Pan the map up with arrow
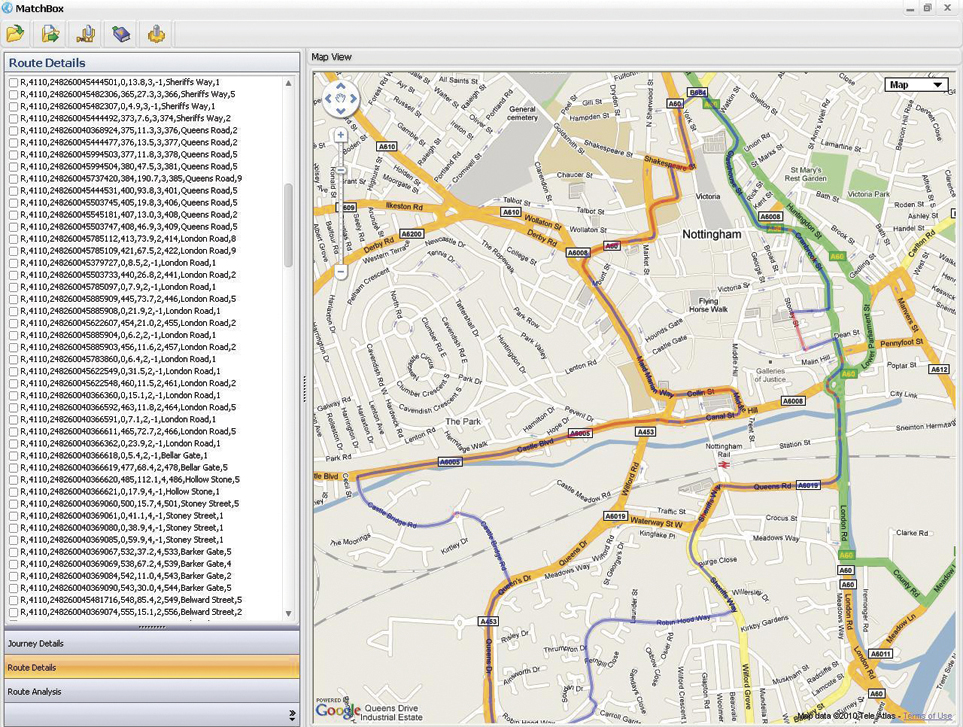This screenshot has width=963, height=727. [341, 88]
